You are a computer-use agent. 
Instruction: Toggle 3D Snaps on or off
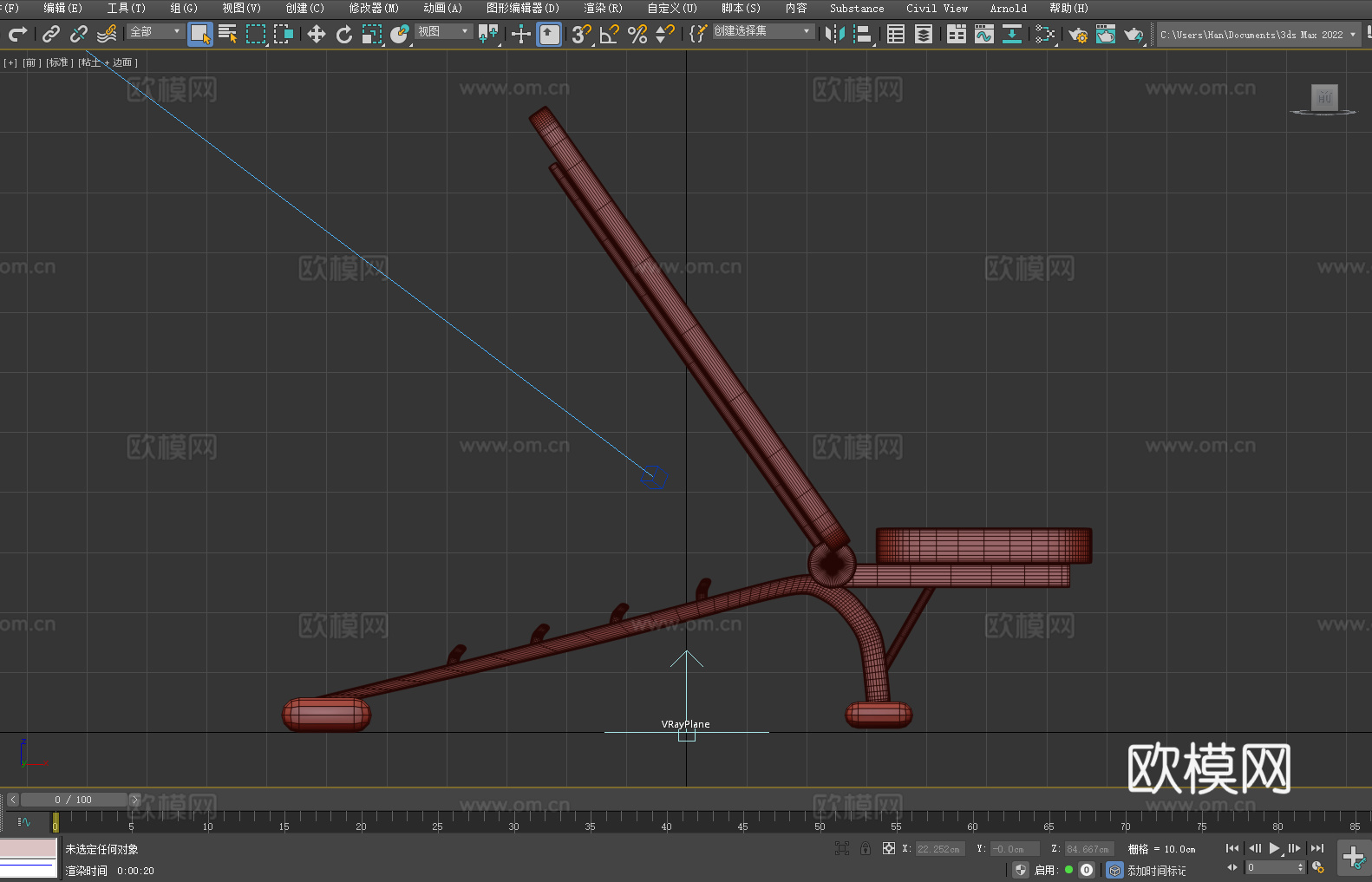(x=582, y=34)
